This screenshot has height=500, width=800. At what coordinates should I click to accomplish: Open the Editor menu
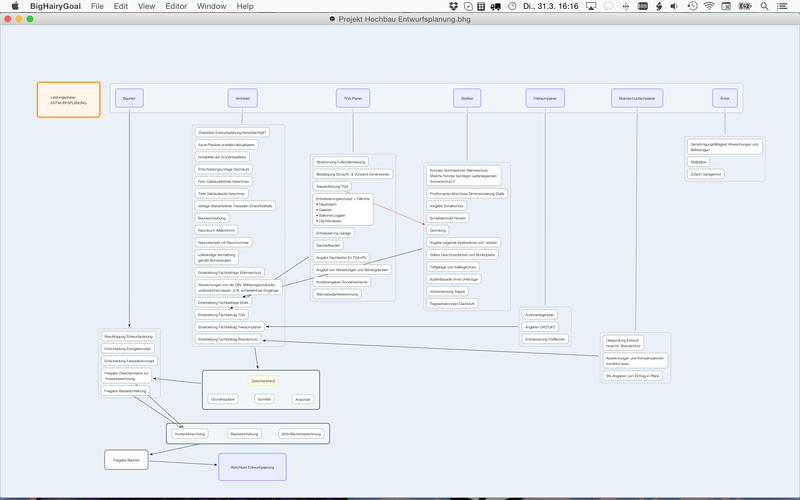[x=176, y=6]
